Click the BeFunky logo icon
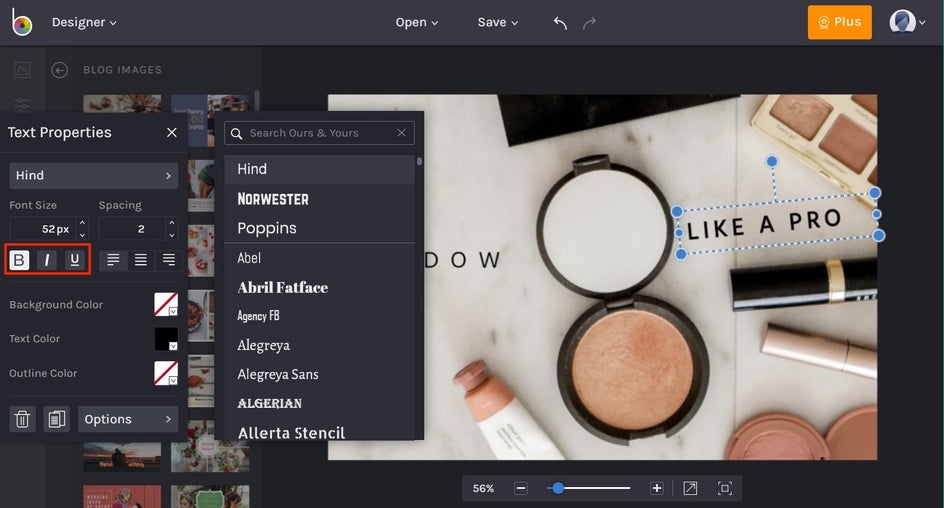944x508 pixels. click(21, 22)
